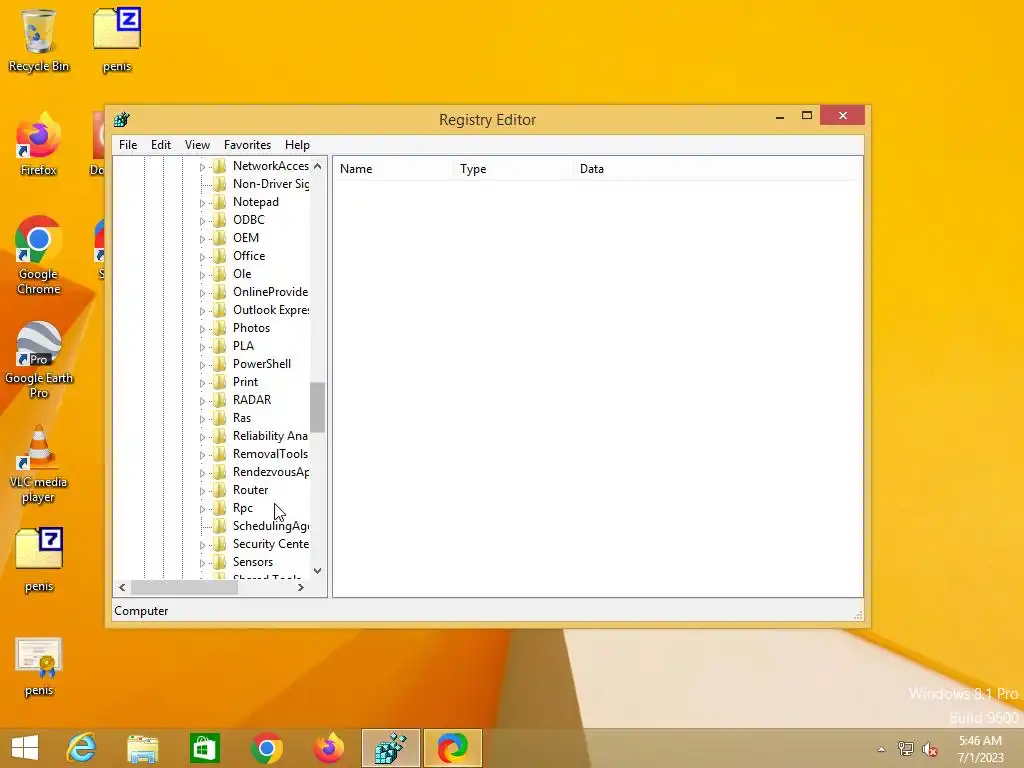Viewport: 1024px width, 768px height.
Task: Click the Office key folder icon
Action: (220, 256)
